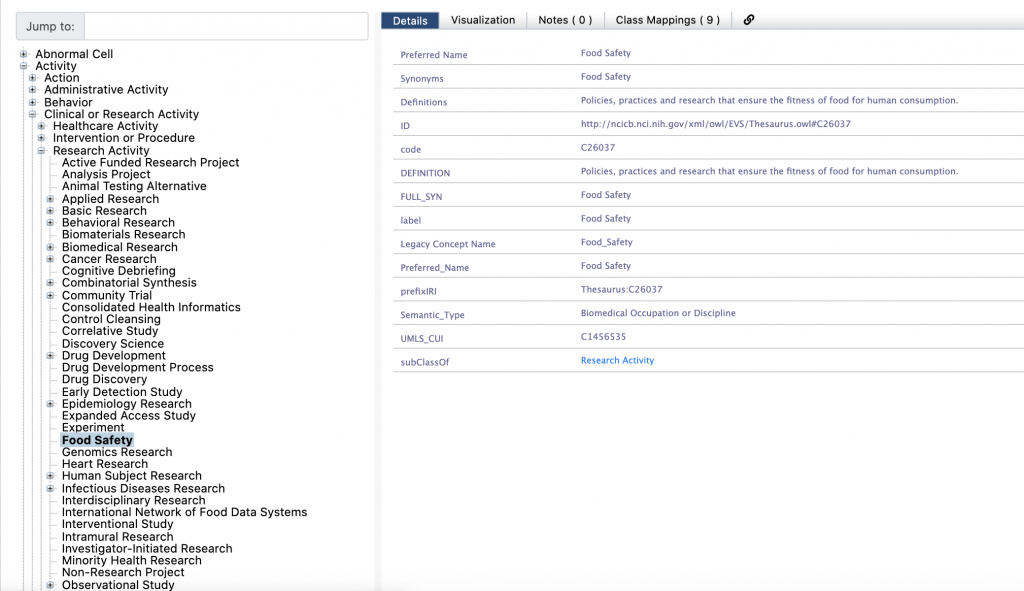
Task: Switch to the Visualization tab
Action: 483,20
